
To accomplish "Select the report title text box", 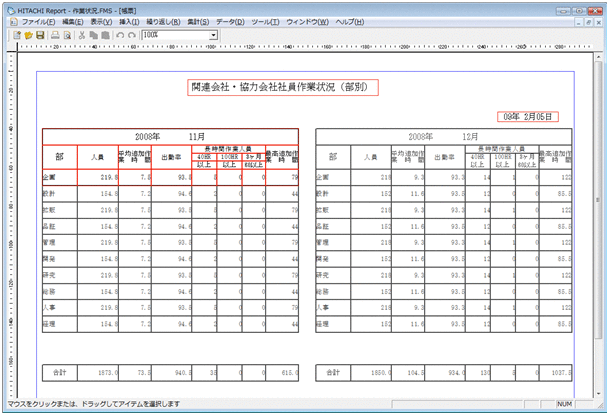I will (283, 87).
